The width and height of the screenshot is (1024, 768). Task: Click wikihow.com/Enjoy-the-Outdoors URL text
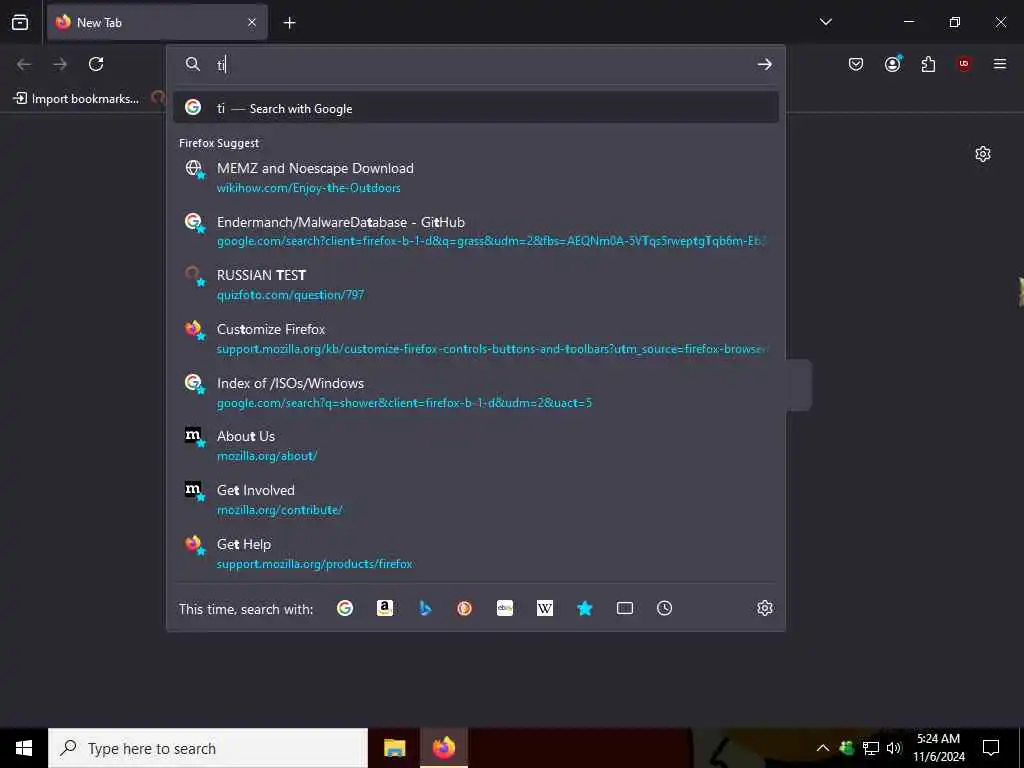click(x=308, y=188)
